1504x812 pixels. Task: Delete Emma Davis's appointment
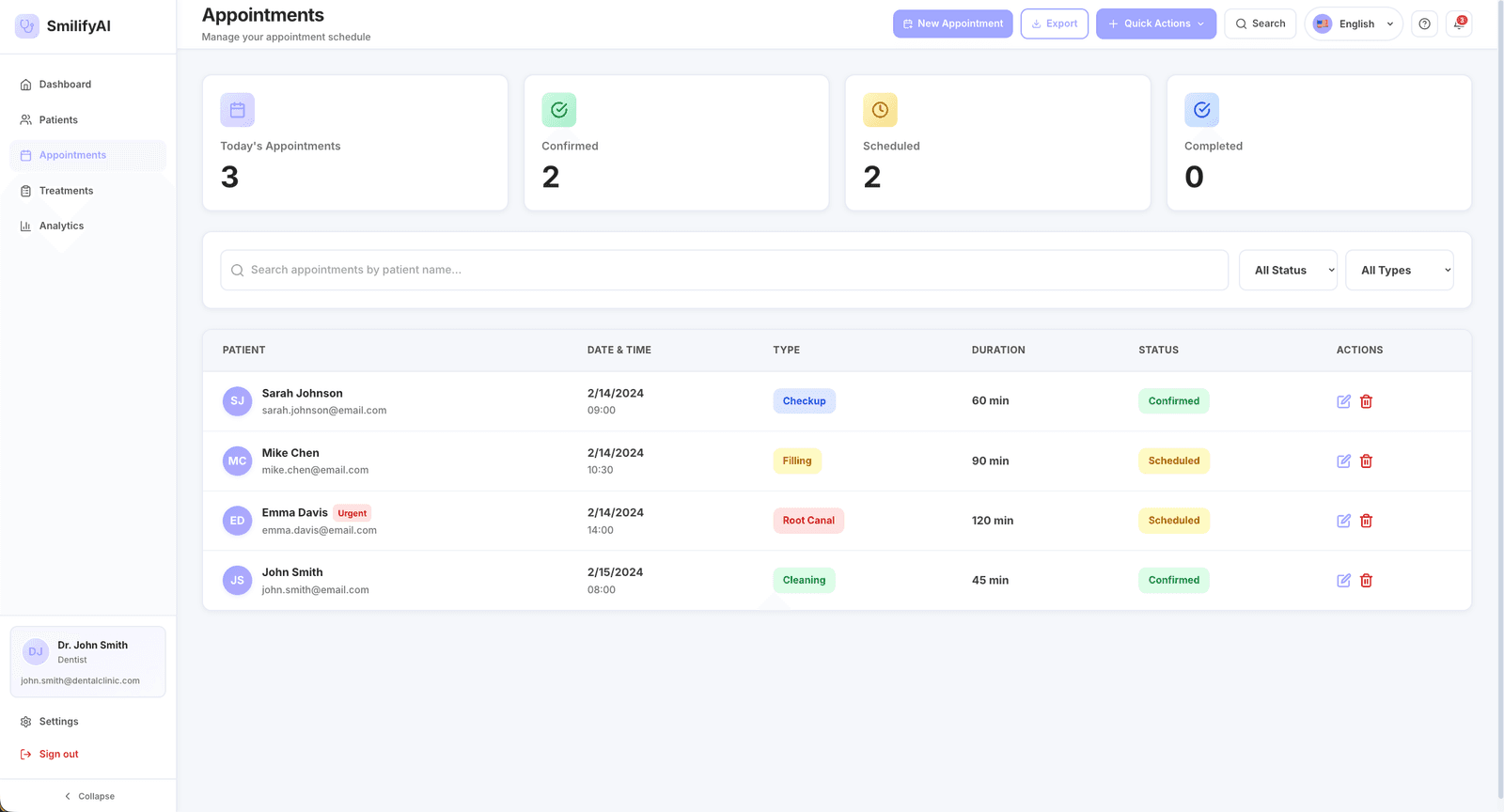(x=1366, y=521)
